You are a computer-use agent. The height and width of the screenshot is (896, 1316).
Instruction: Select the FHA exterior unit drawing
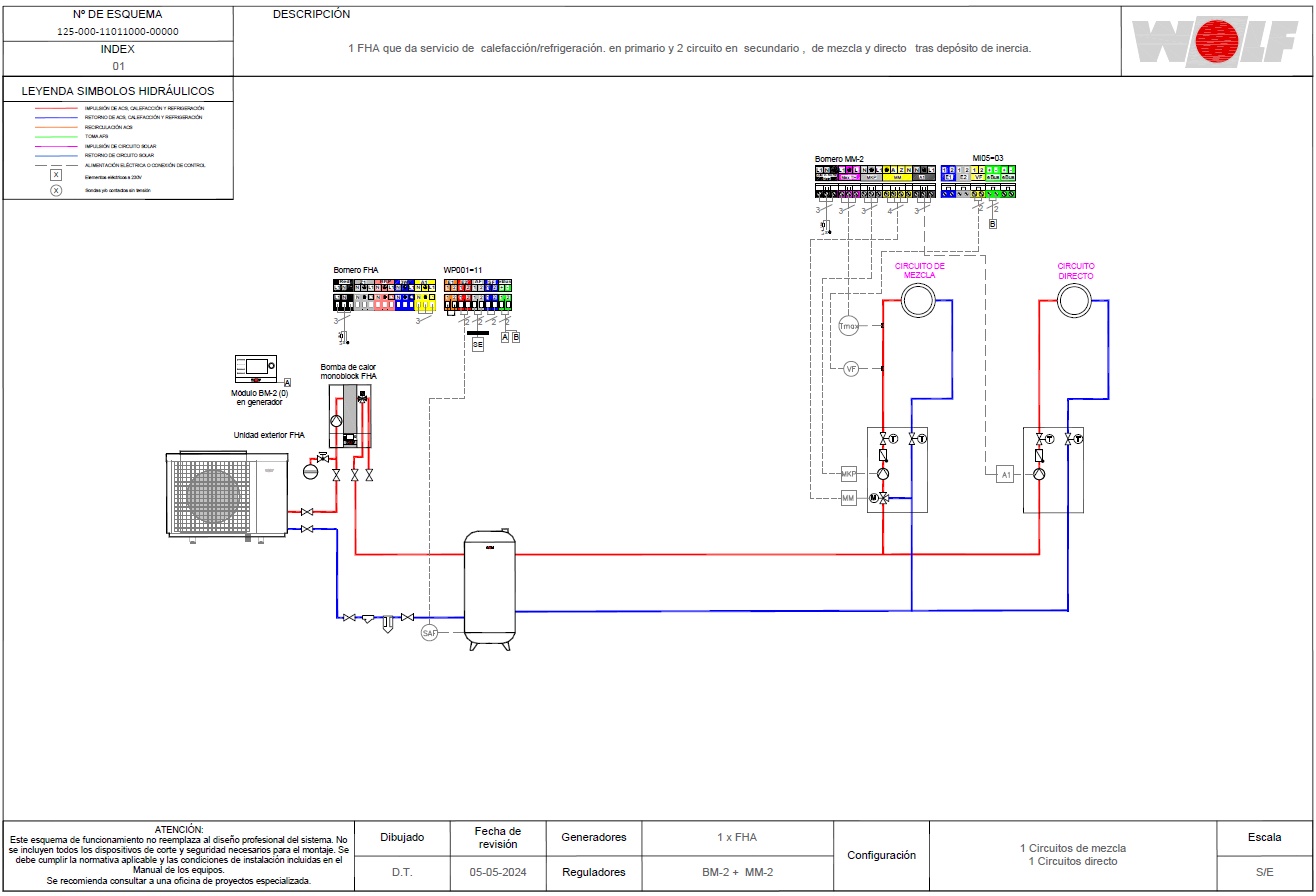tap(226, 497)
